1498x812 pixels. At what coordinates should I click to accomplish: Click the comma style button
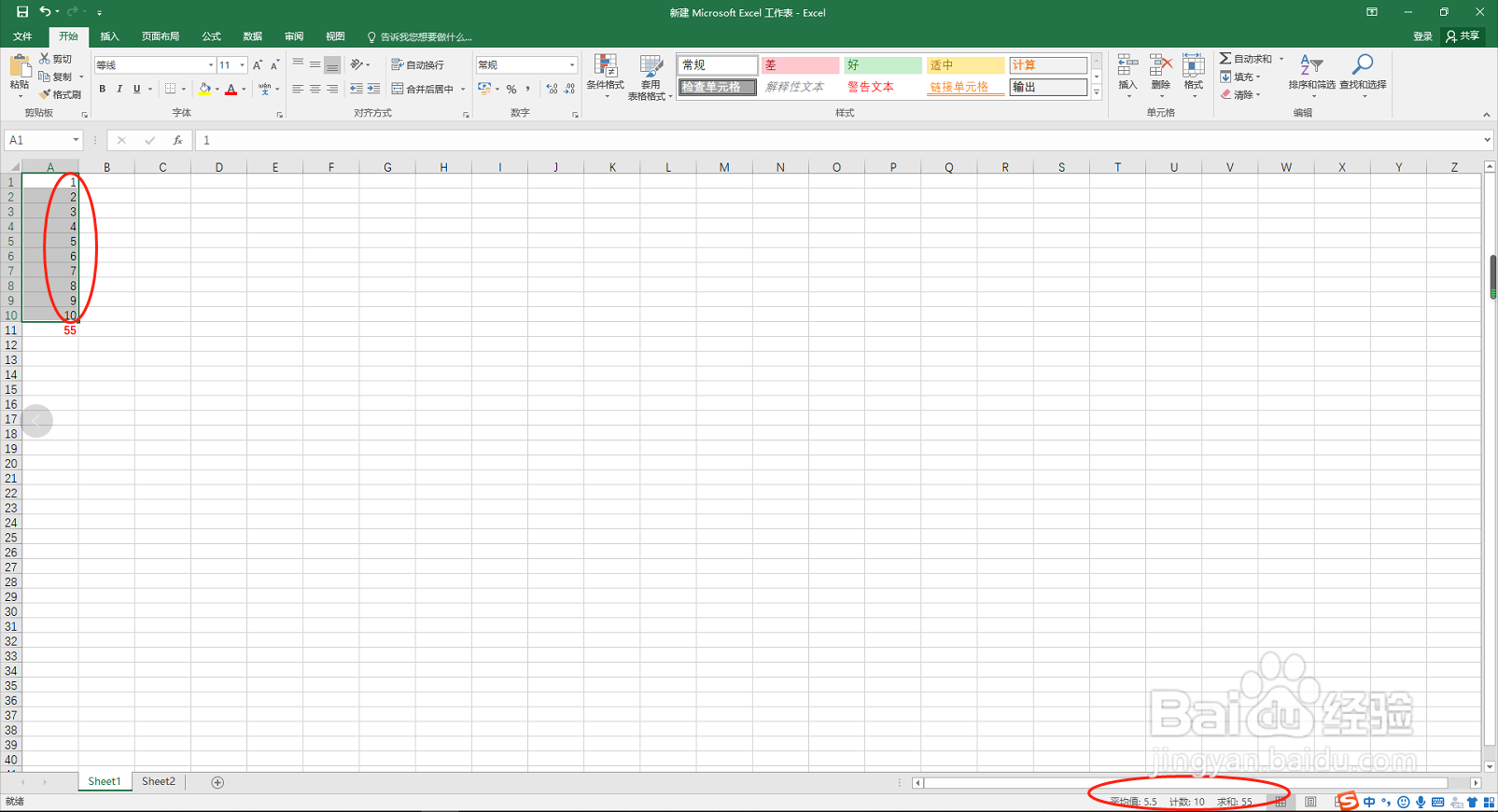click(x=528, y=89)
